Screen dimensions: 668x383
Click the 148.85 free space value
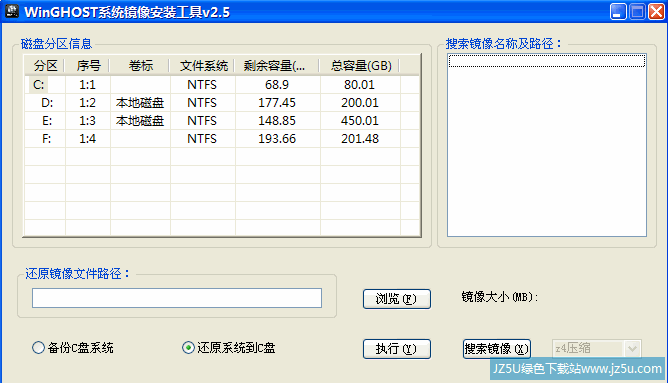[277, 121]
